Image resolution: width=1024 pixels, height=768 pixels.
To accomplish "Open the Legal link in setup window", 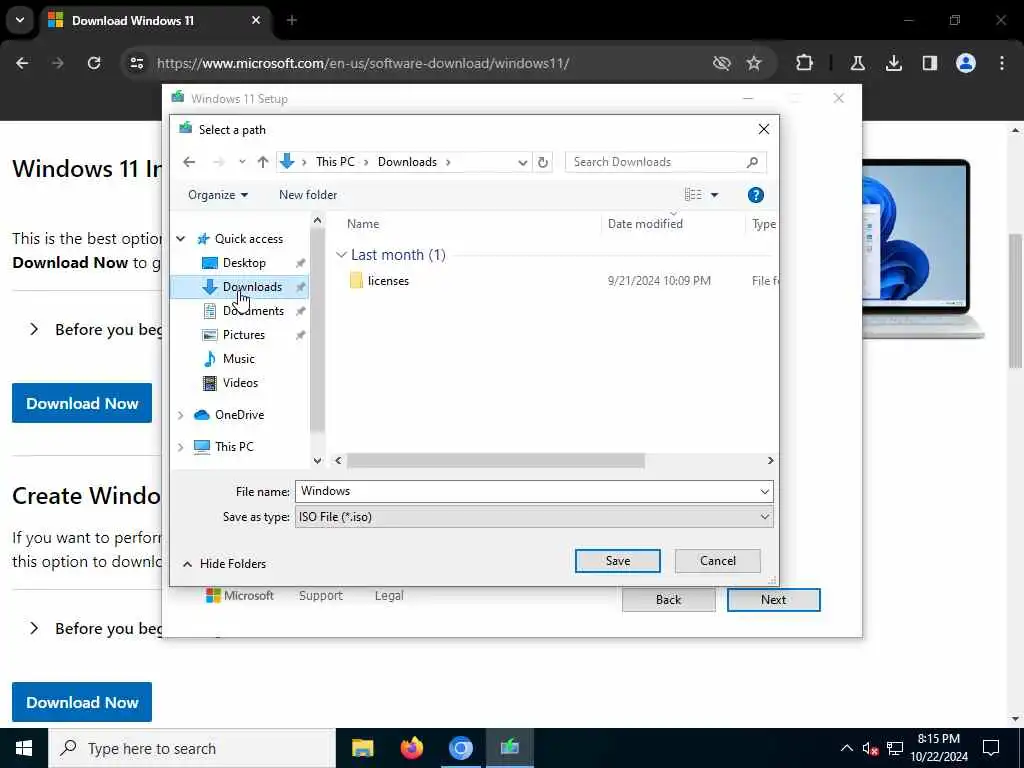I will 389,596.
